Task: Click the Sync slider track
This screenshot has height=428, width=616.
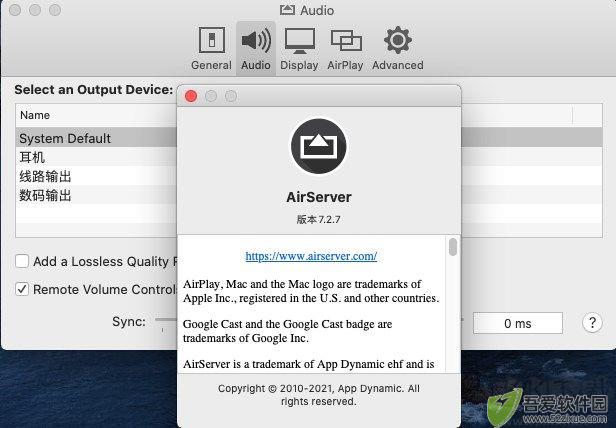Action: tap(166, 320)
